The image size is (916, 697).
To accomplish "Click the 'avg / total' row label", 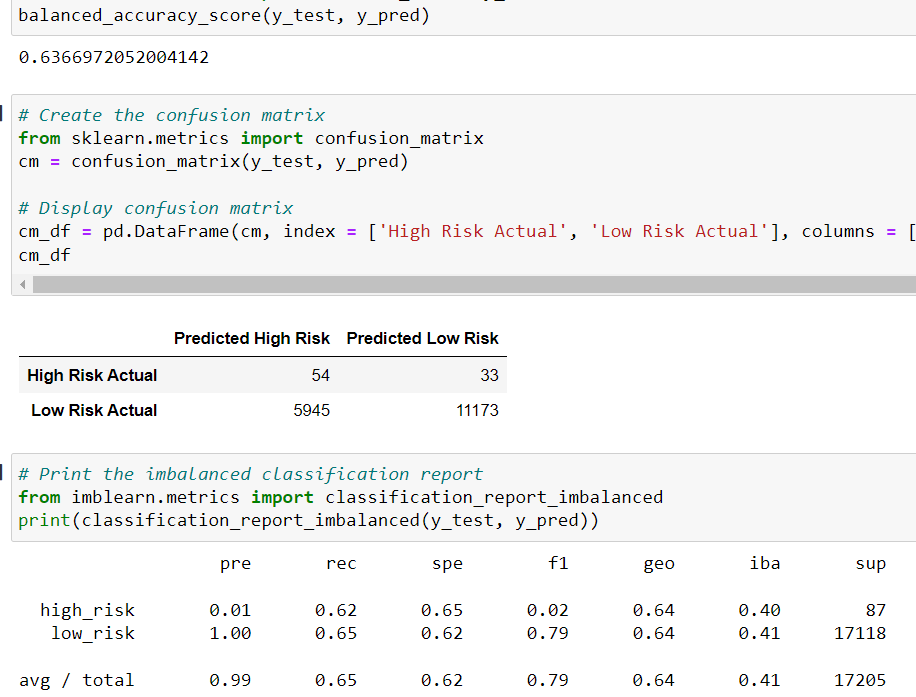I will 77,680.
